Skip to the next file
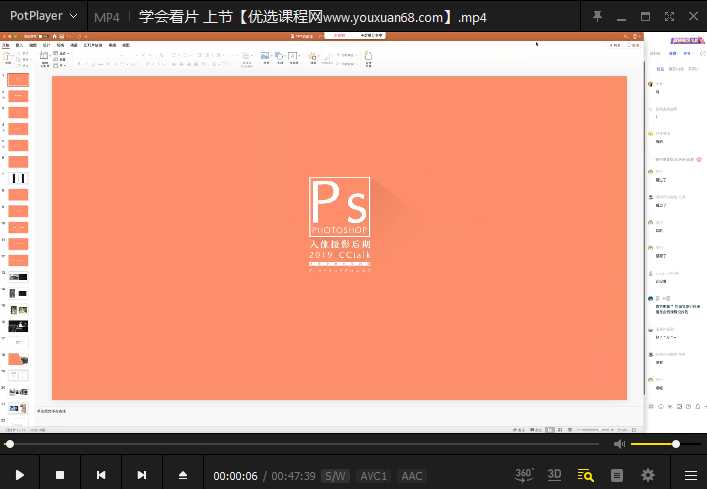Image resolution: width=707 pixels, height=489 pixels. pos(142,475)
